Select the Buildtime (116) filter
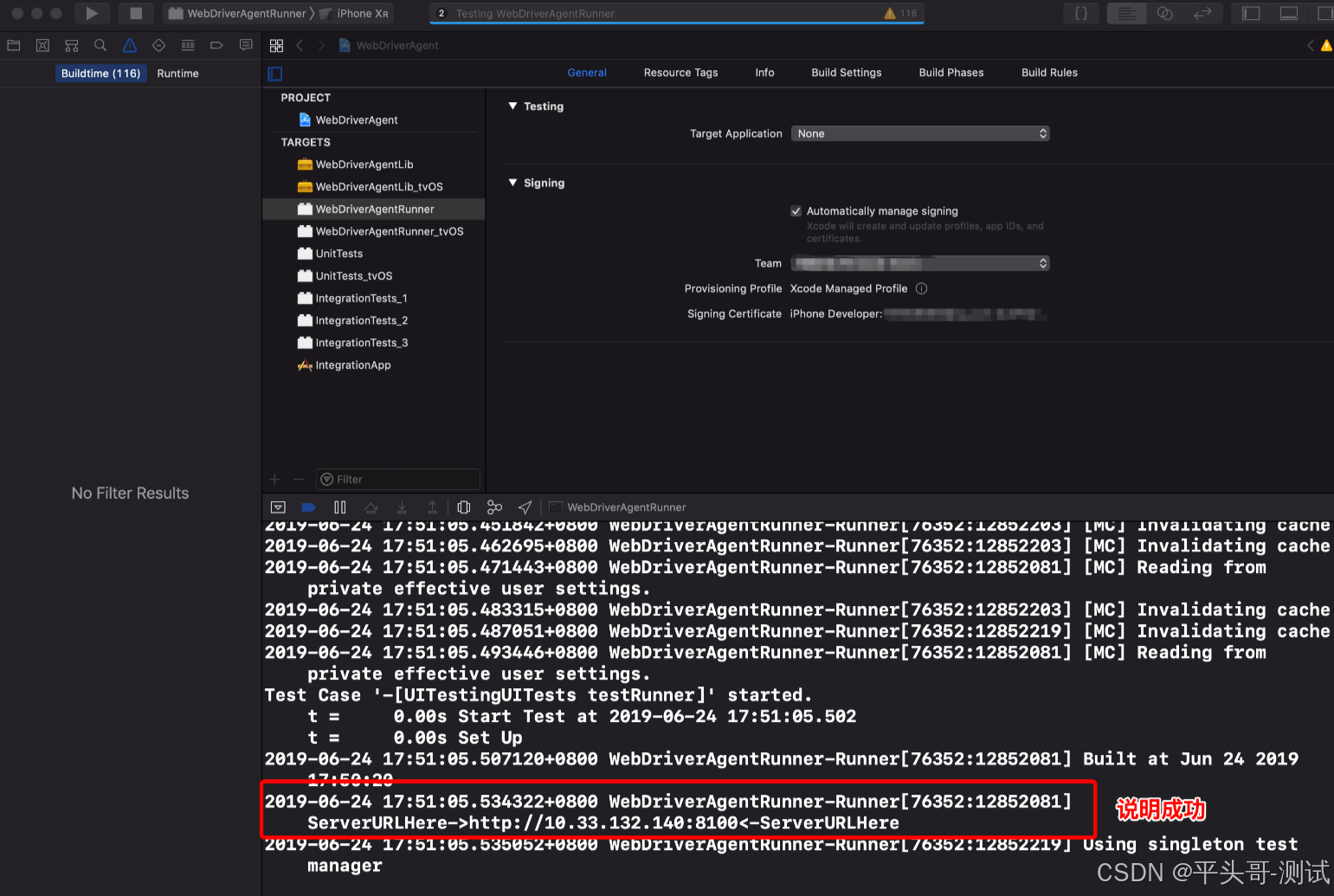The height and width of the screenshot is (896, 1334). (100, 74)
